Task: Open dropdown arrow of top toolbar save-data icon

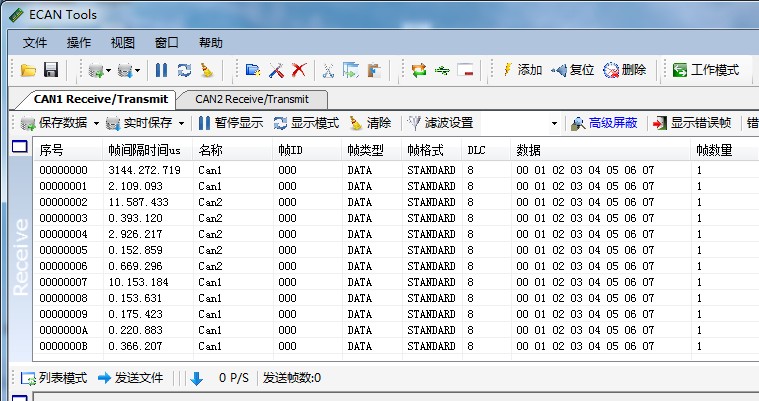Action: [x=108, y=71]
